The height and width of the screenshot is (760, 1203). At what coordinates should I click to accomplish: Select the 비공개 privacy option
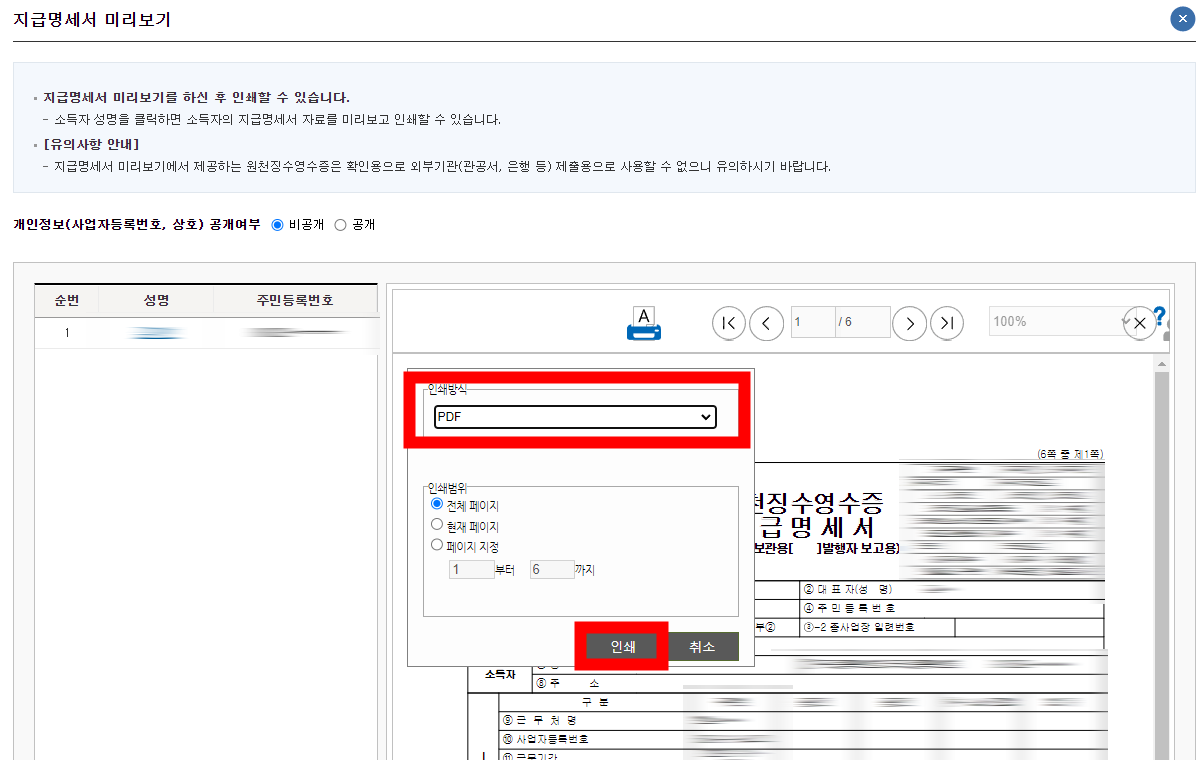pos(277,224)
